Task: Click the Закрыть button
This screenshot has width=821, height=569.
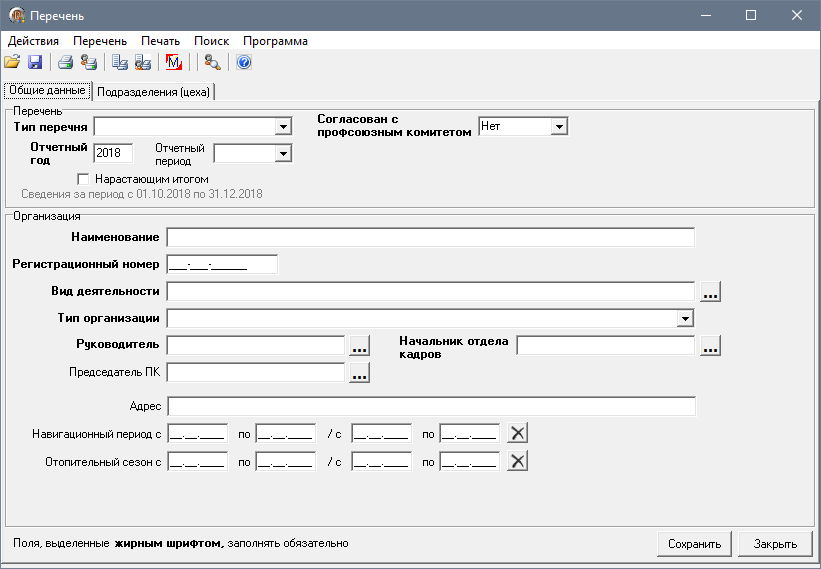Action: coord(775,544)
